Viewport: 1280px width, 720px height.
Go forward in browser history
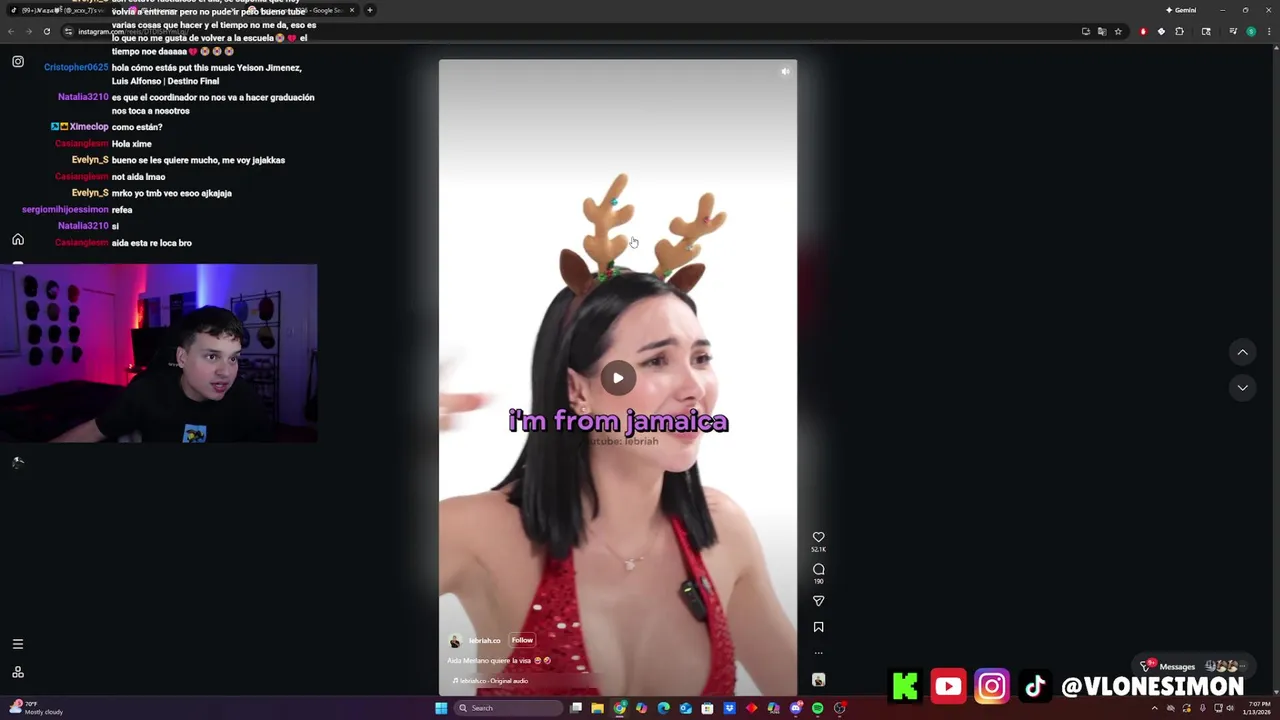(x=28, y=31)
